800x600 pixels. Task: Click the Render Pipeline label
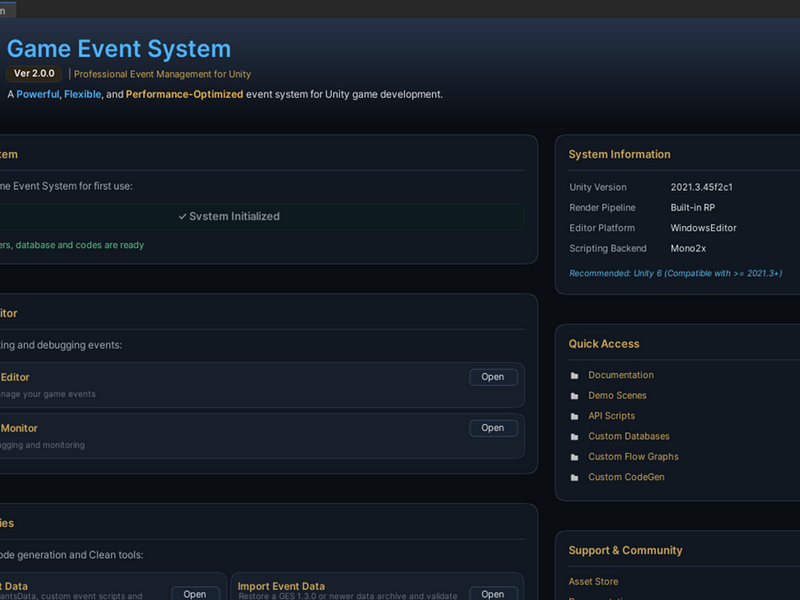[x=603, y=208]
